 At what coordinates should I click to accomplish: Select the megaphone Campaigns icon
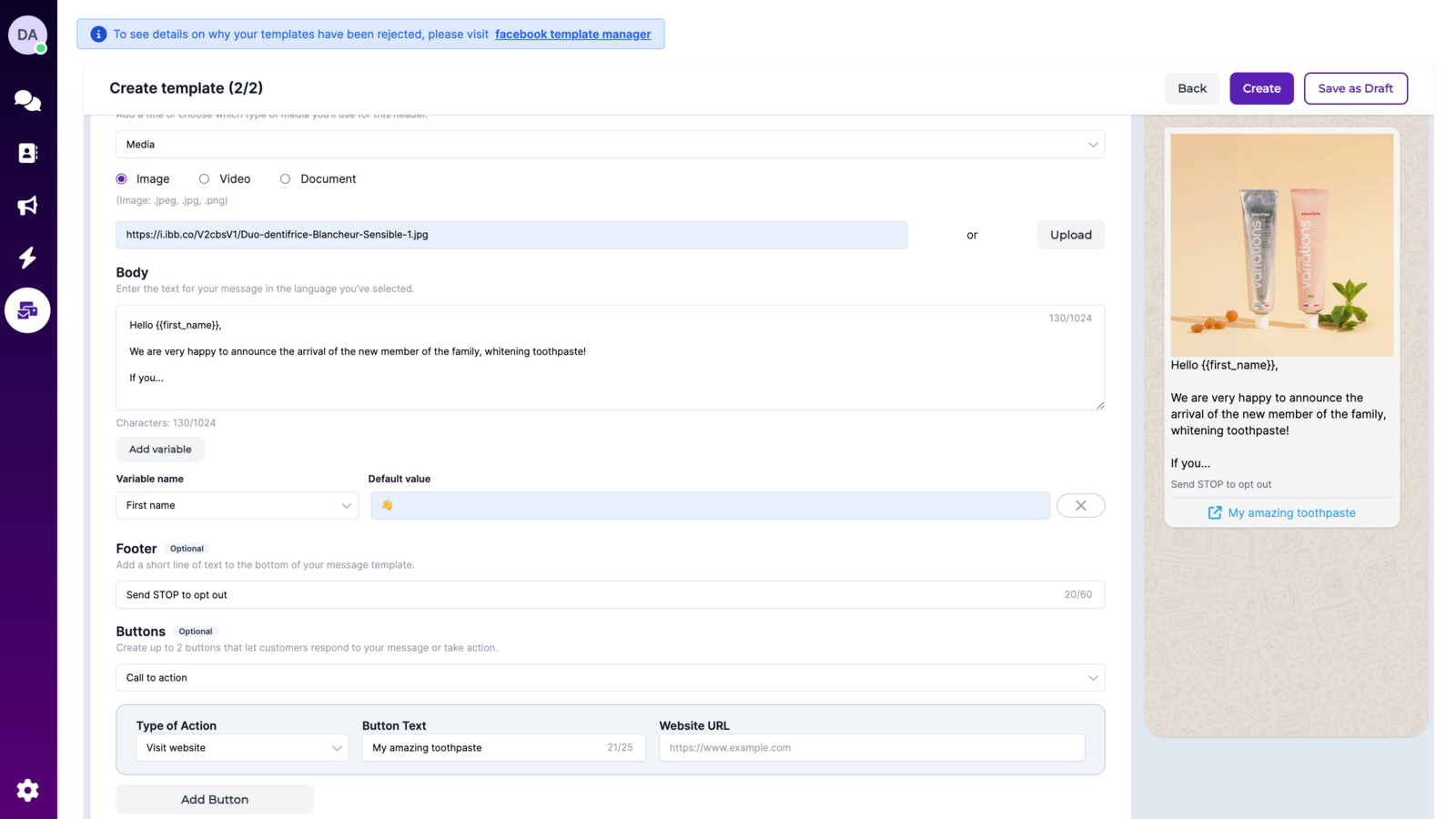[x=27, y=206]
